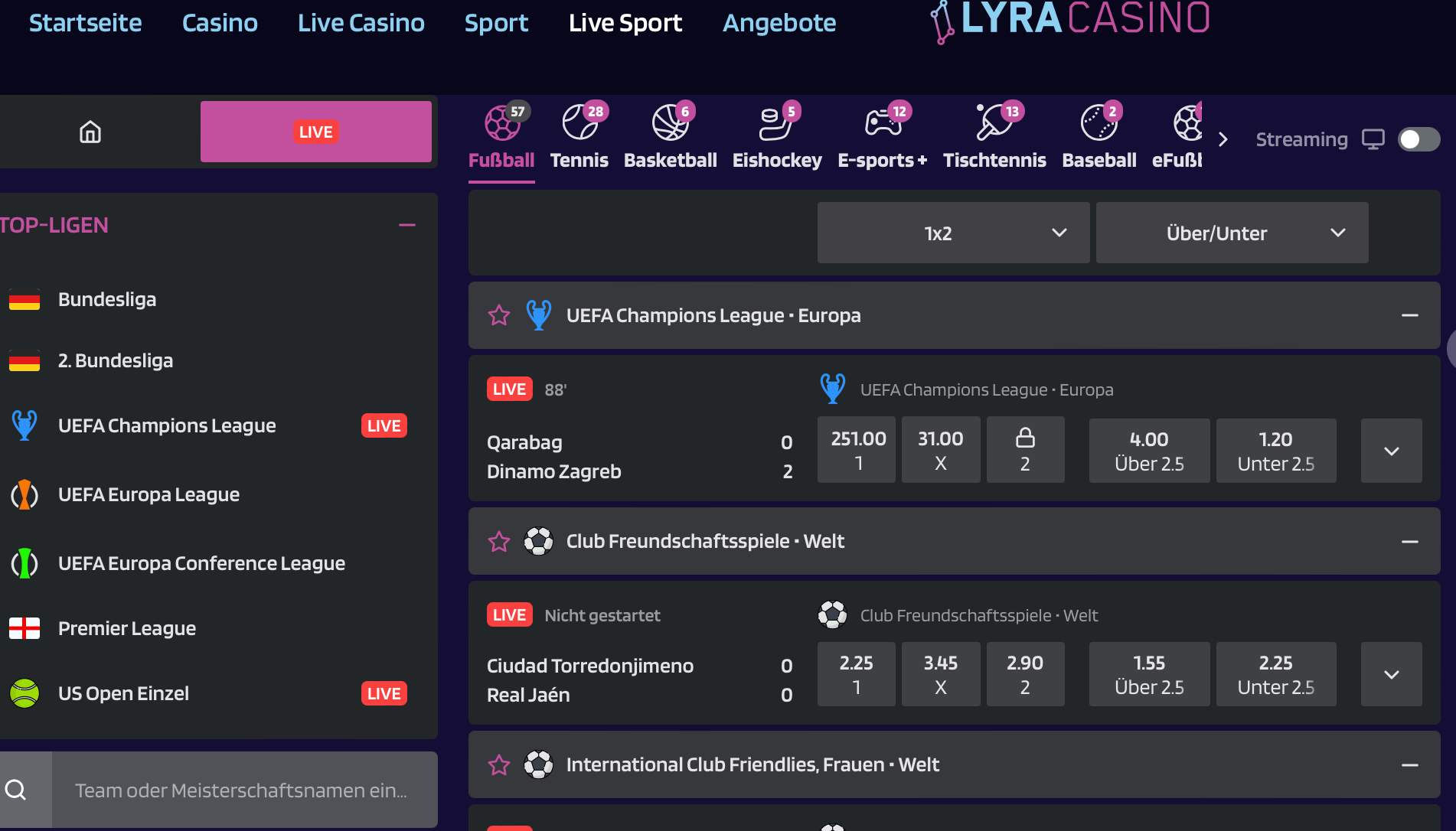The height and width of the screenshot is (831, 1456).
Task: Select the Eishockey sport icon
Action: coord(776,123)
